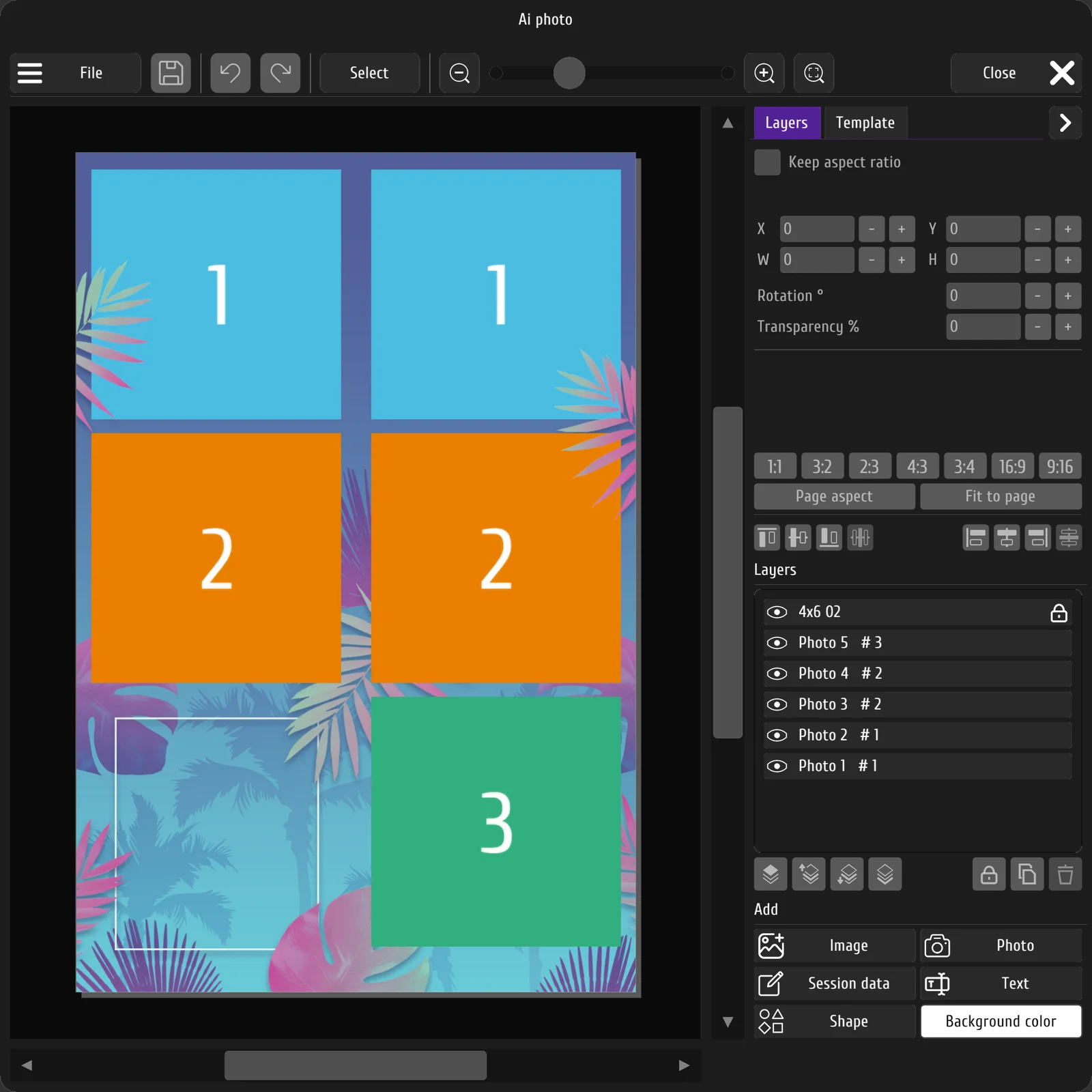Click the Fit to page button
This screenshot has width=1092, height=1092.
(1001, 496)
